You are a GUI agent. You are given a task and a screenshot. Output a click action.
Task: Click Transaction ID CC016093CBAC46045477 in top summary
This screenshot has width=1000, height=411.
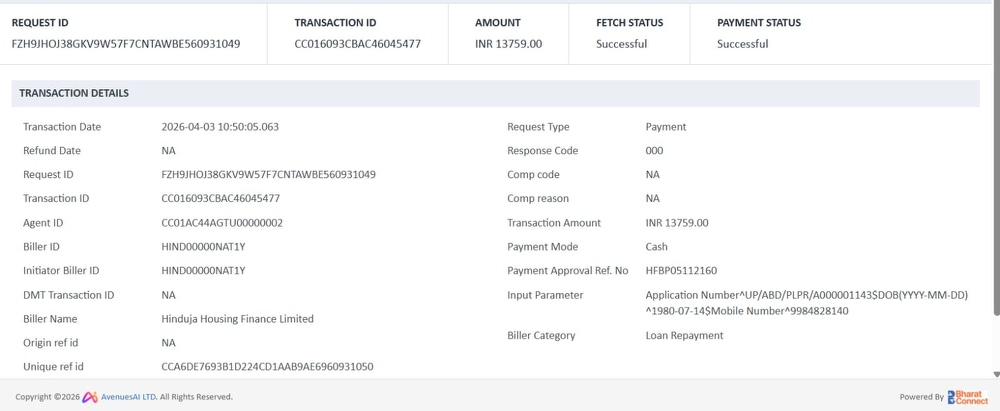(357, 44)
